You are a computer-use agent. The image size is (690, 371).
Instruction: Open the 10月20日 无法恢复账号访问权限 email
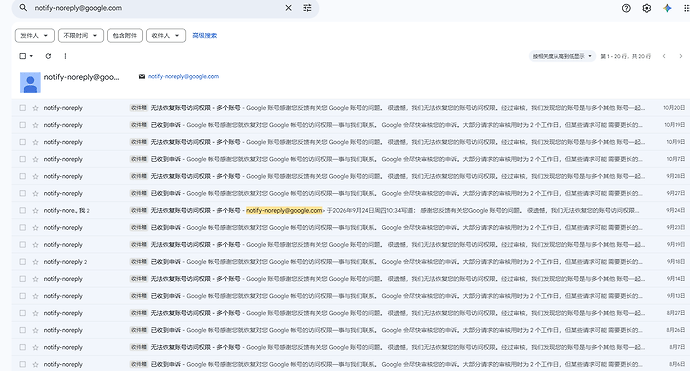coord(351,108)
